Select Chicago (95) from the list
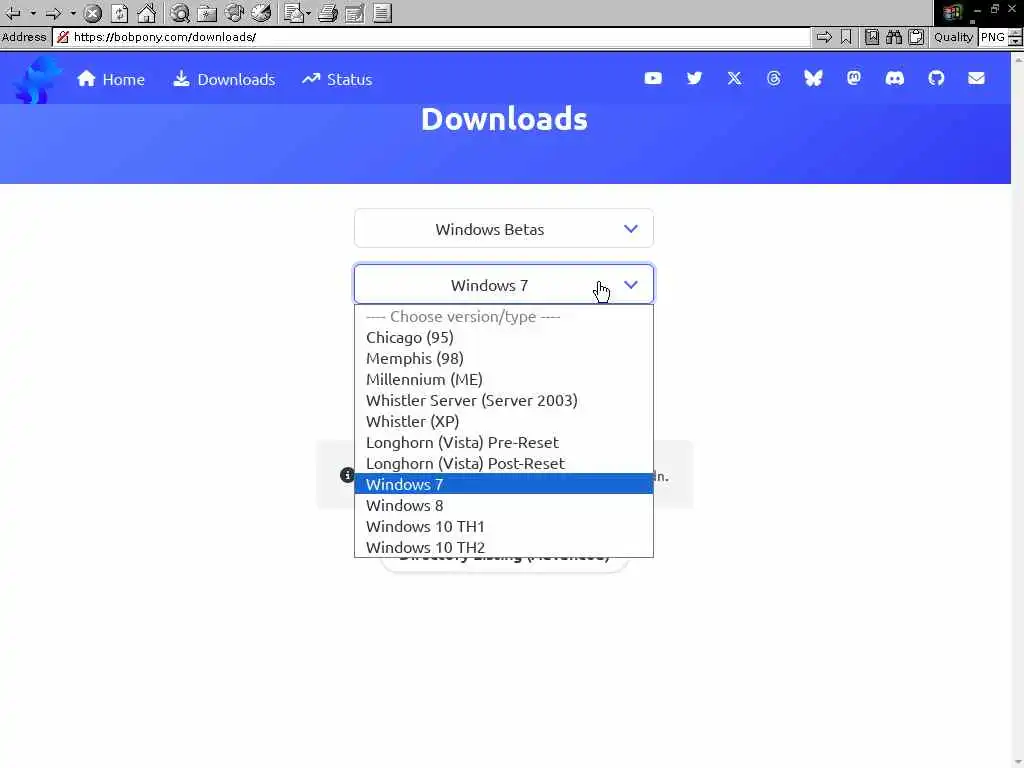This screenshot has height=768, width=1024. click(504, 338)
